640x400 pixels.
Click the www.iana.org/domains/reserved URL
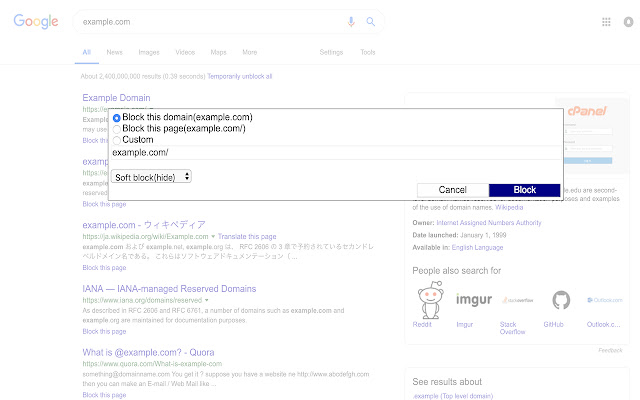(x=142, y=300)
